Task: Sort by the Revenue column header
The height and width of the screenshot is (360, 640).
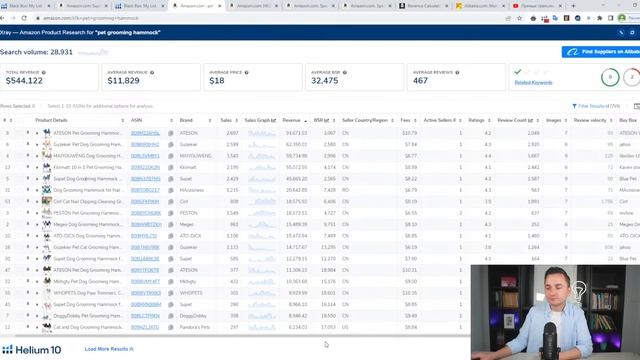Action: 291,120
